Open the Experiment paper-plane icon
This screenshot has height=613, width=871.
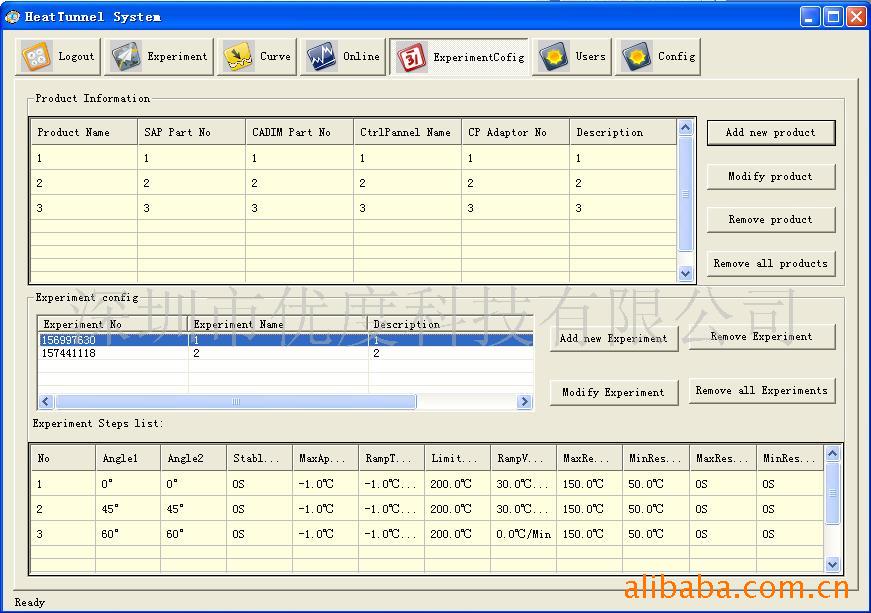point(126,57)
